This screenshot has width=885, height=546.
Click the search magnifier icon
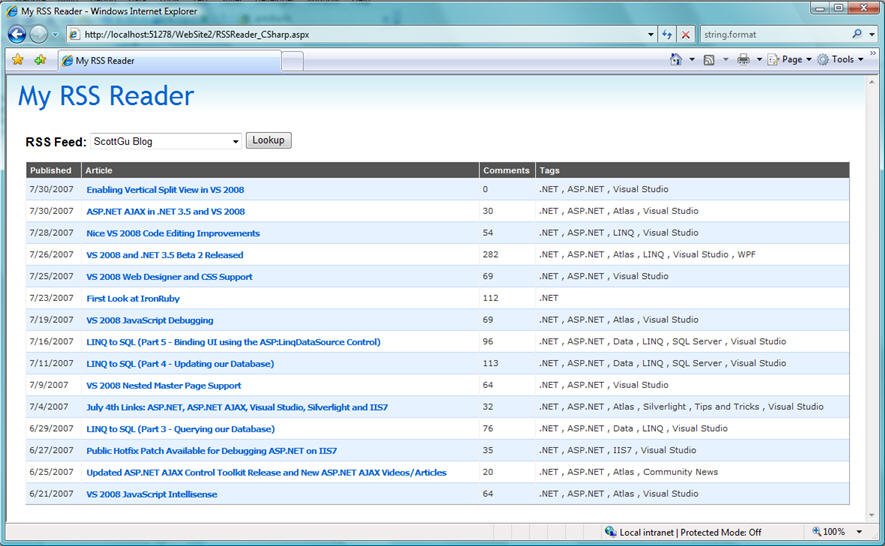point(857,34)
